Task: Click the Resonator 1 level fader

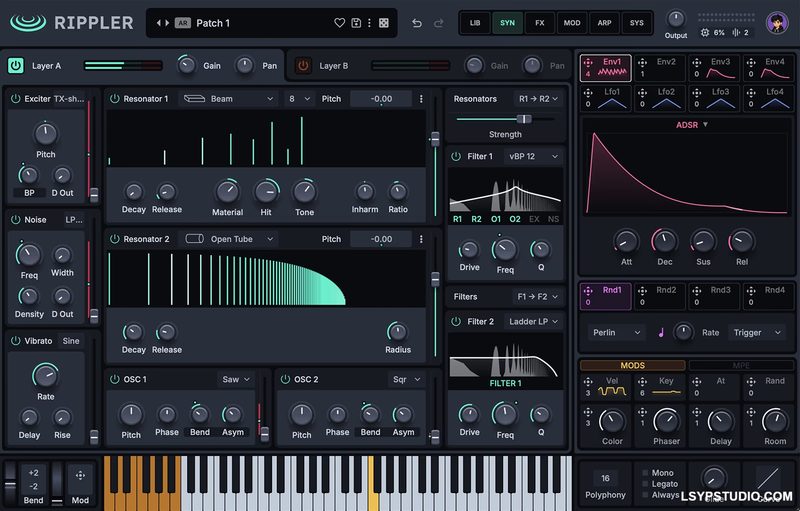Action: click(x=435, y=156)
